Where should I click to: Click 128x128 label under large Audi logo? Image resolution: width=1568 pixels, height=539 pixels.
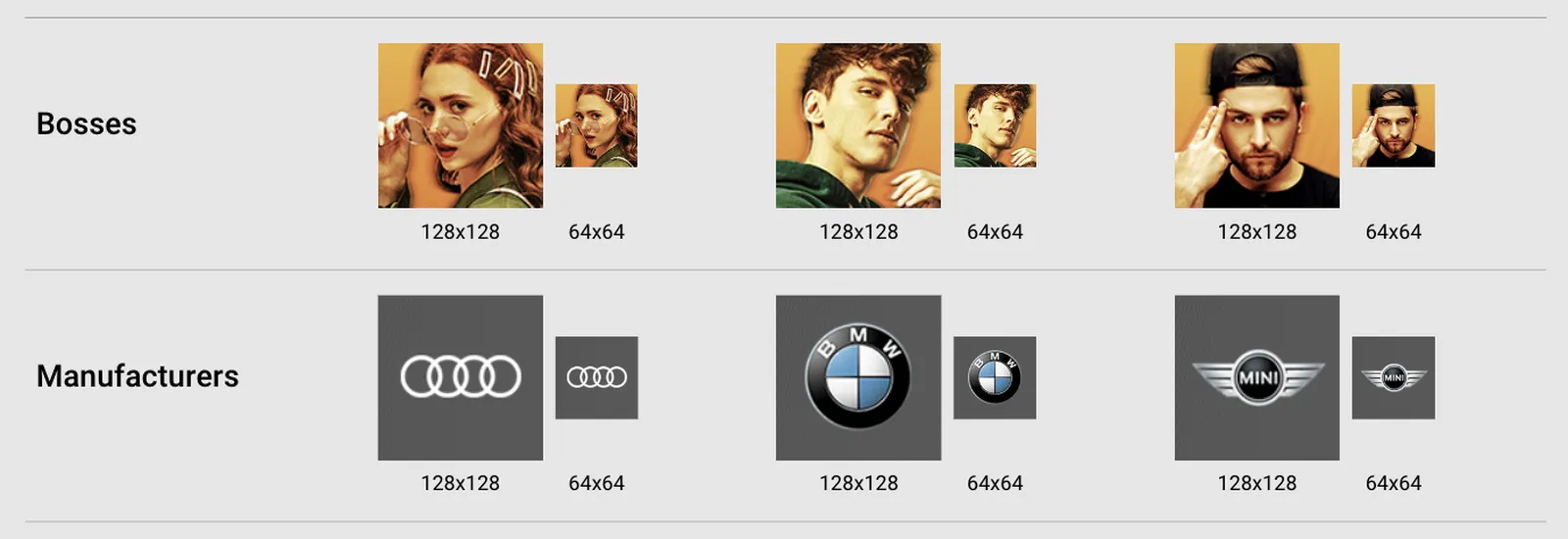coord(460,483)
